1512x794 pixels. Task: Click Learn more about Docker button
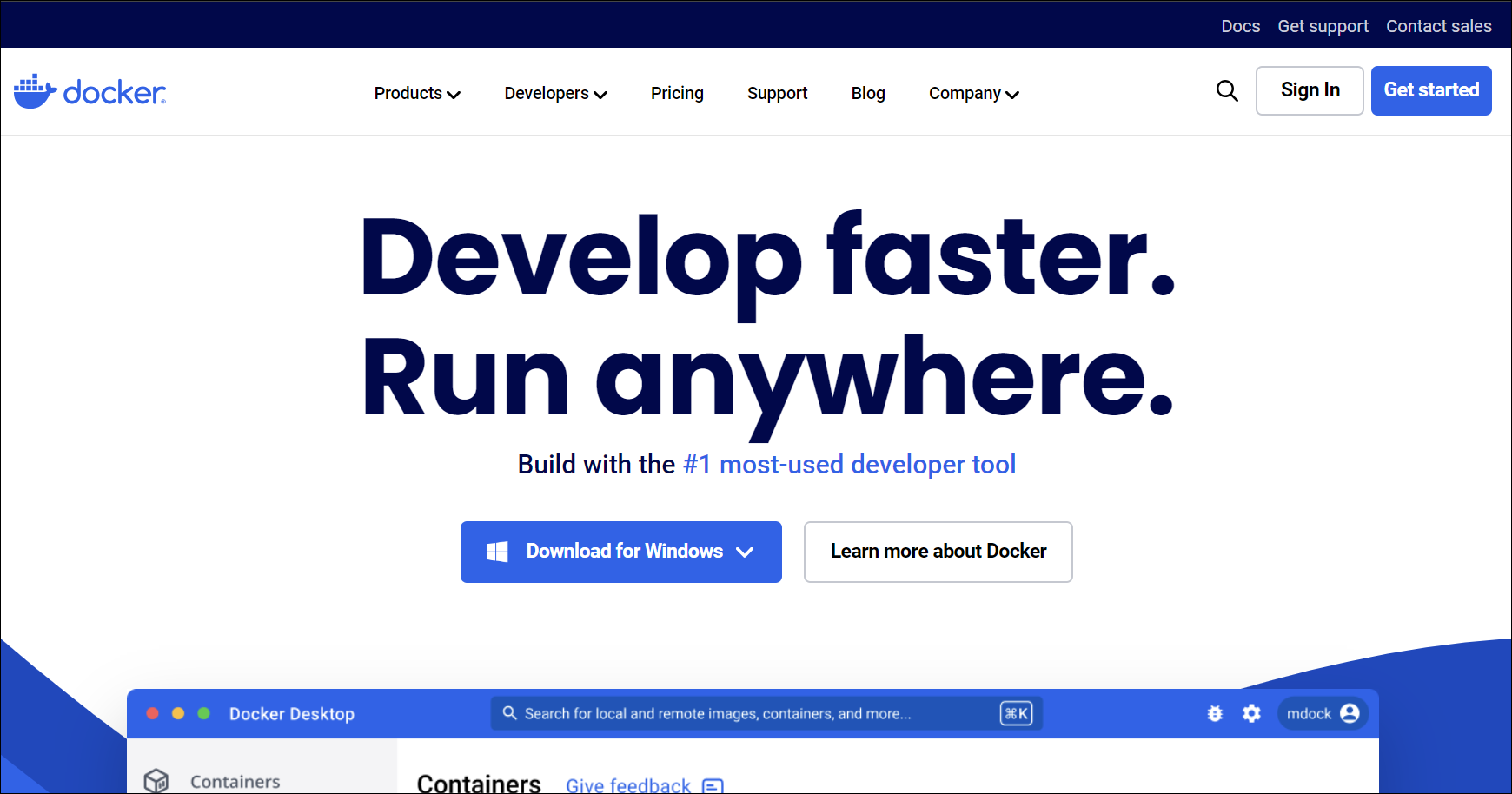[x=938, y=552]
